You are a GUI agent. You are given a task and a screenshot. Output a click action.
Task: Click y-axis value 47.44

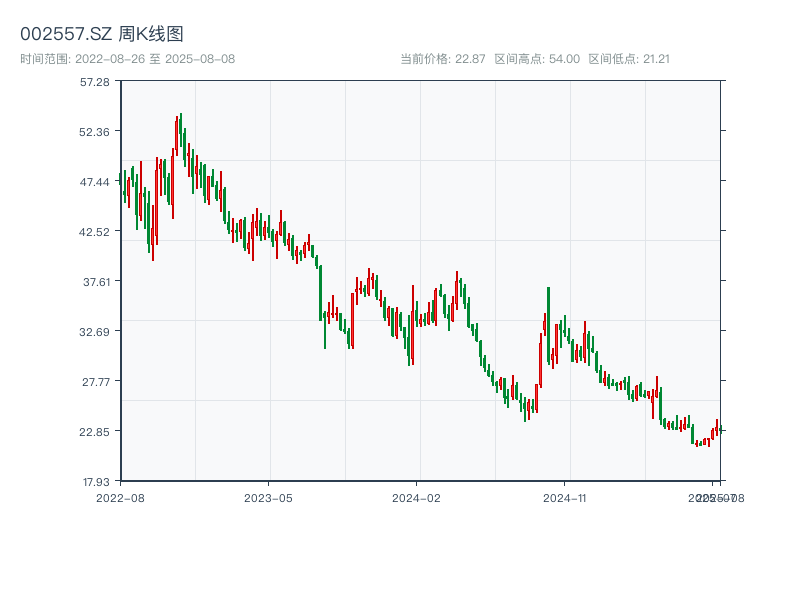tap(94, 182)
